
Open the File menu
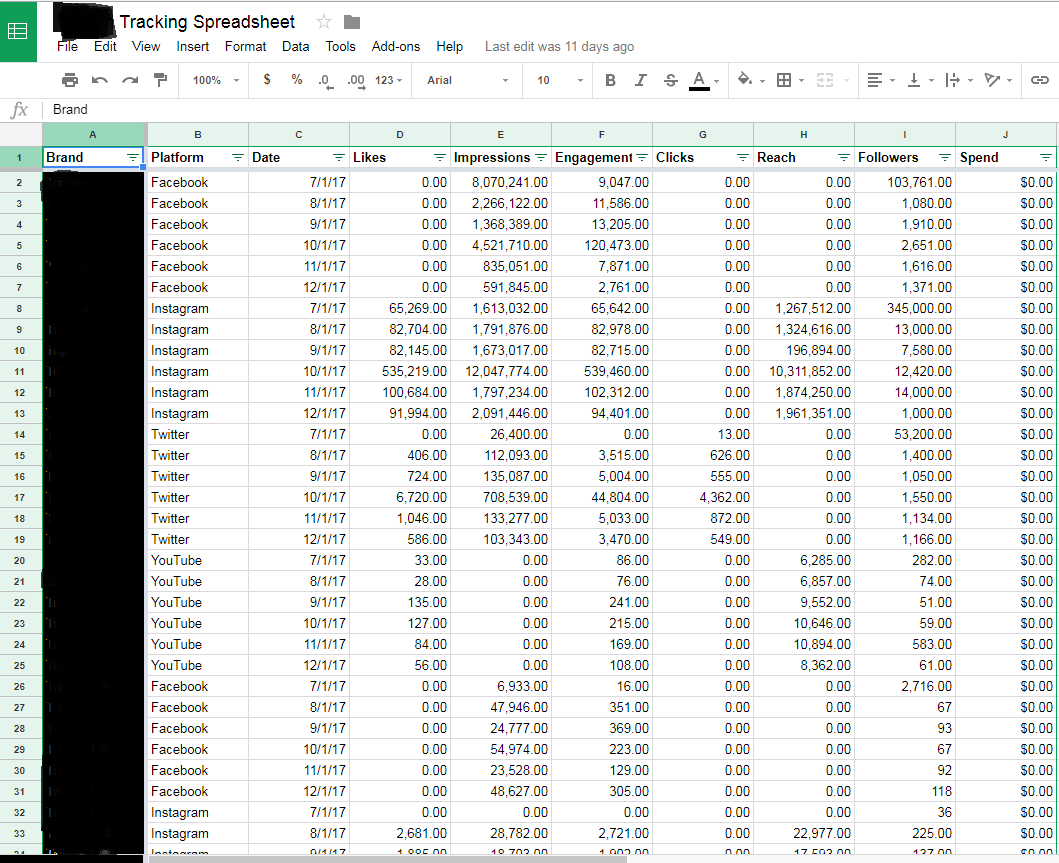click(68, 47)
